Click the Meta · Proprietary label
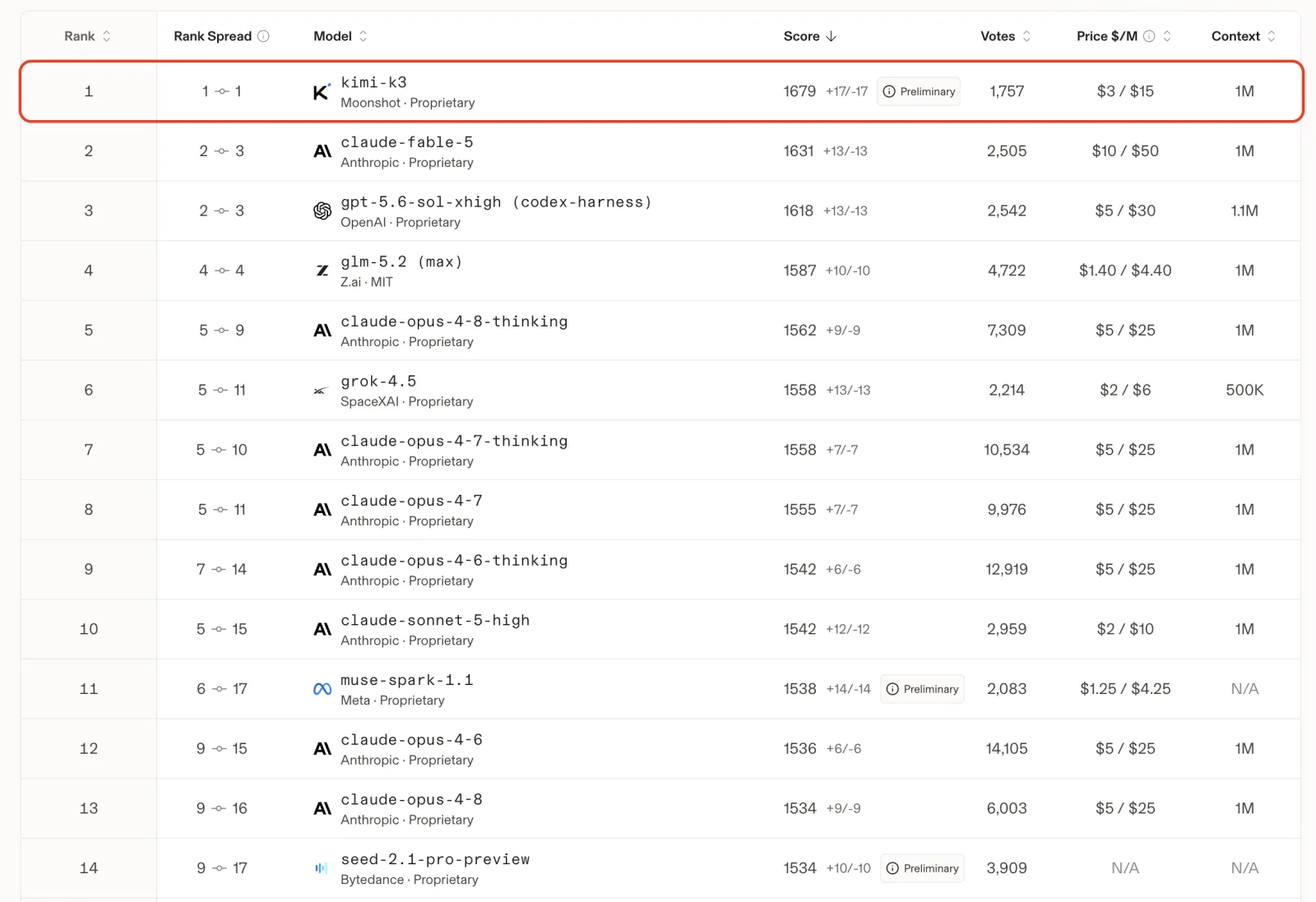Viewport: 1316px width, 902px height. (x=392, y=701)
